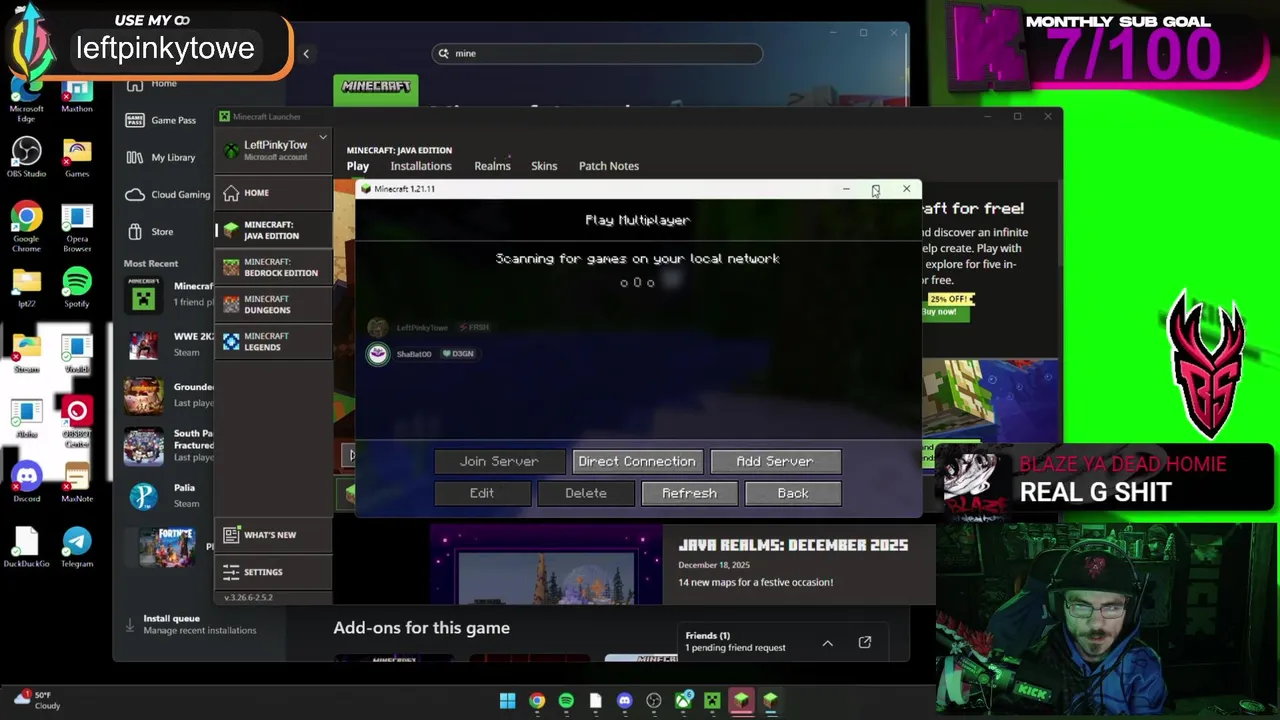Click Back button in Multiplayer screen
This screenshot has height=720, width=1280.
793,493
